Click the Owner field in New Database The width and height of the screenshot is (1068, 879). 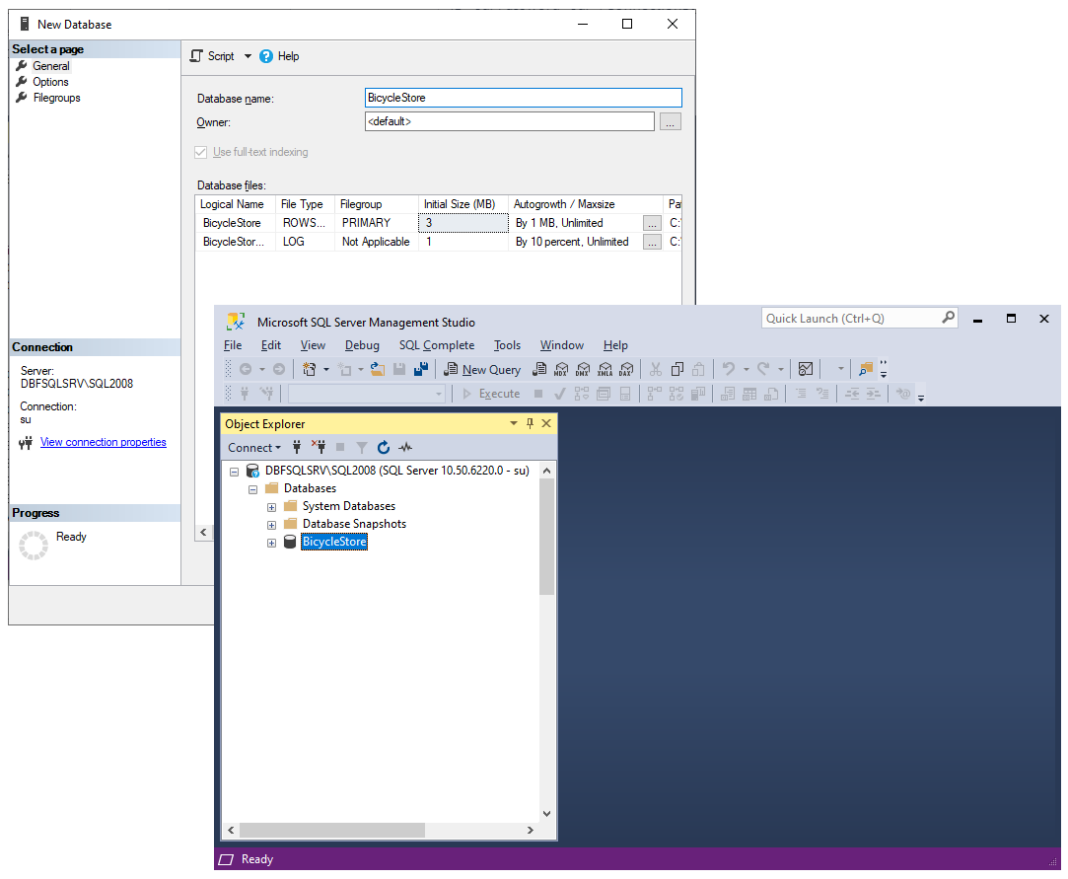(509, 121)
